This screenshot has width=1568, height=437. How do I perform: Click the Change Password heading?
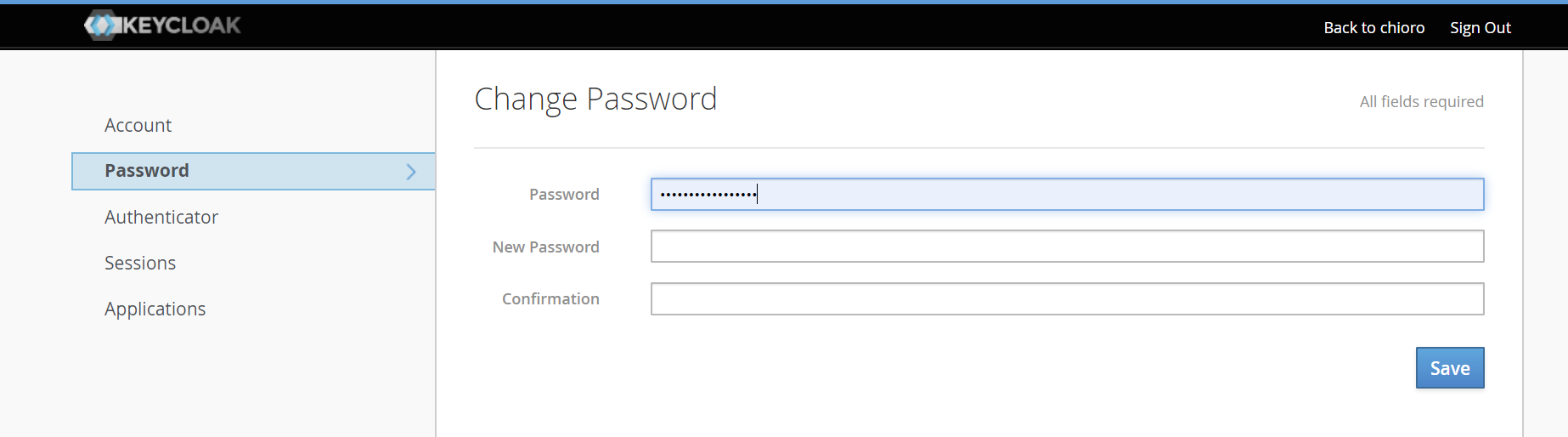point(595,99)
